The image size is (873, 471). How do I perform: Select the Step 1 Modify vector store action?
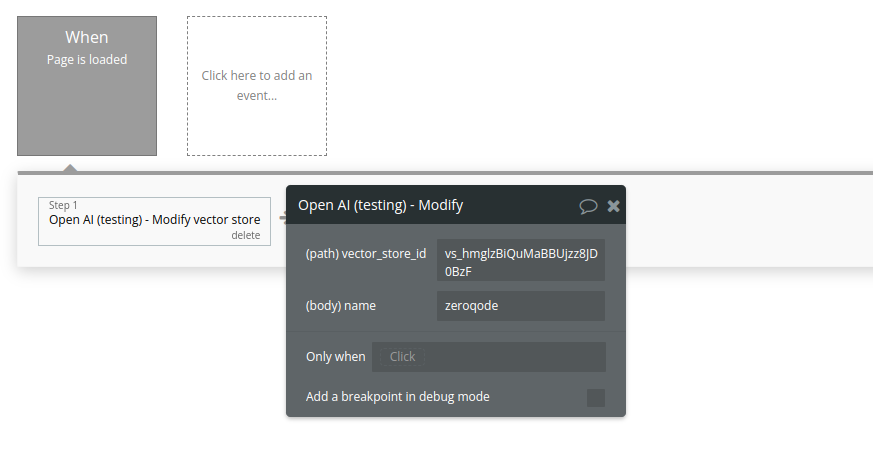click(154, 221)
